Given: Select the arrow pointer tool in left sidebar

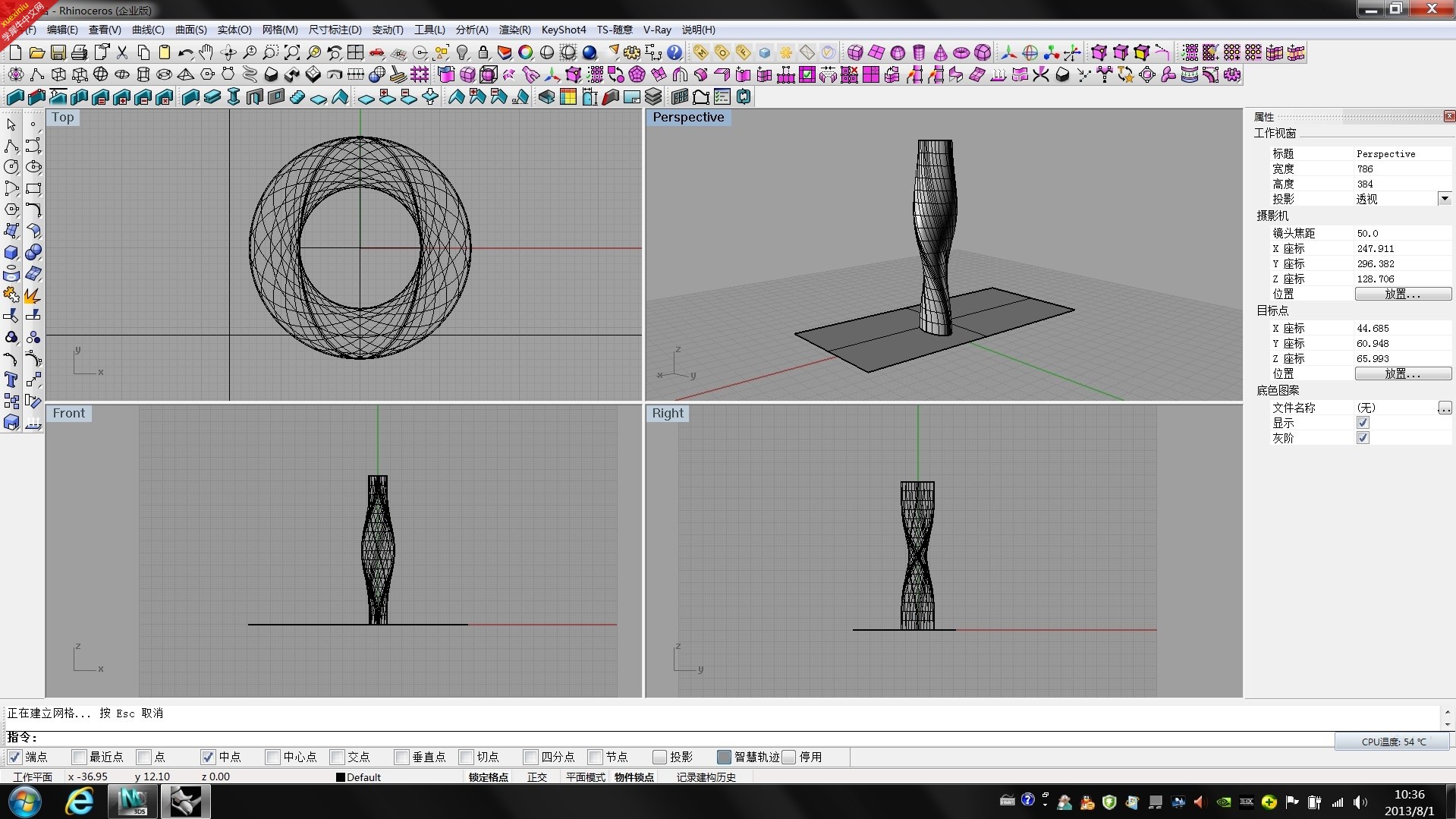Looking at the screenshot, I should tap(11, 124).
